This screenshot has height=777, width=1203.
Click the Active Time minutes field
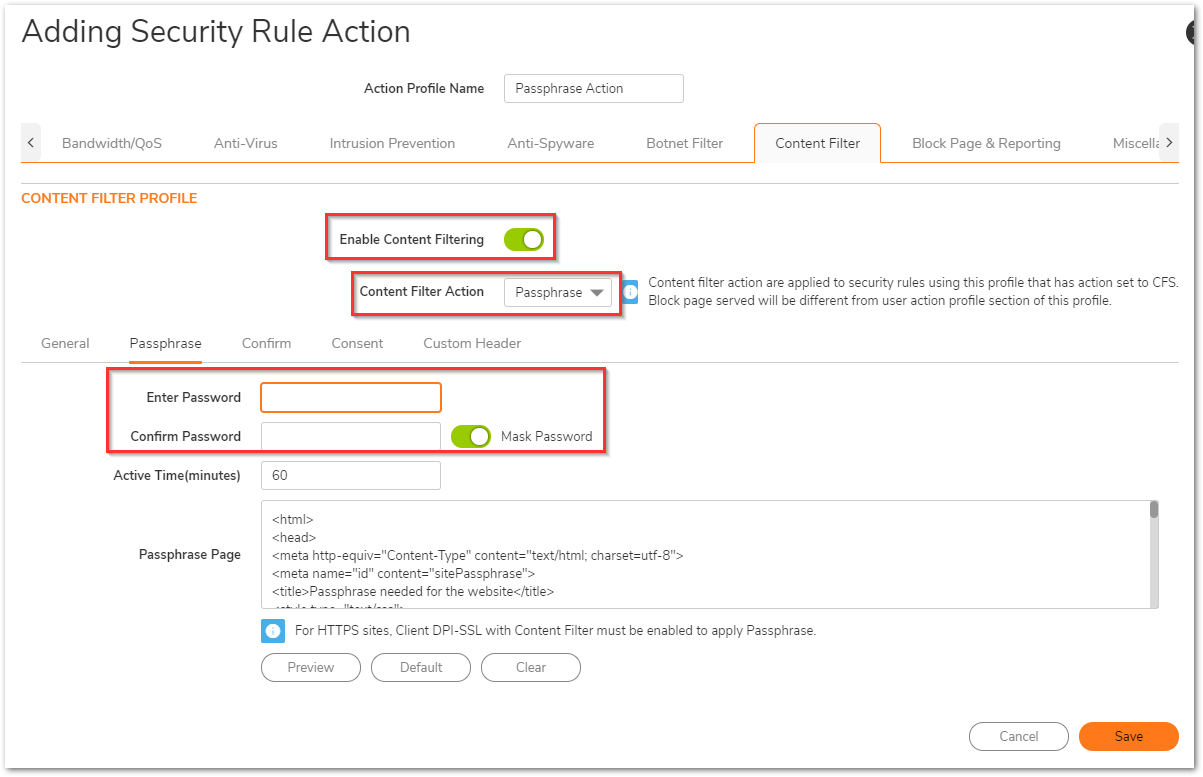click(x=351, y=475)
